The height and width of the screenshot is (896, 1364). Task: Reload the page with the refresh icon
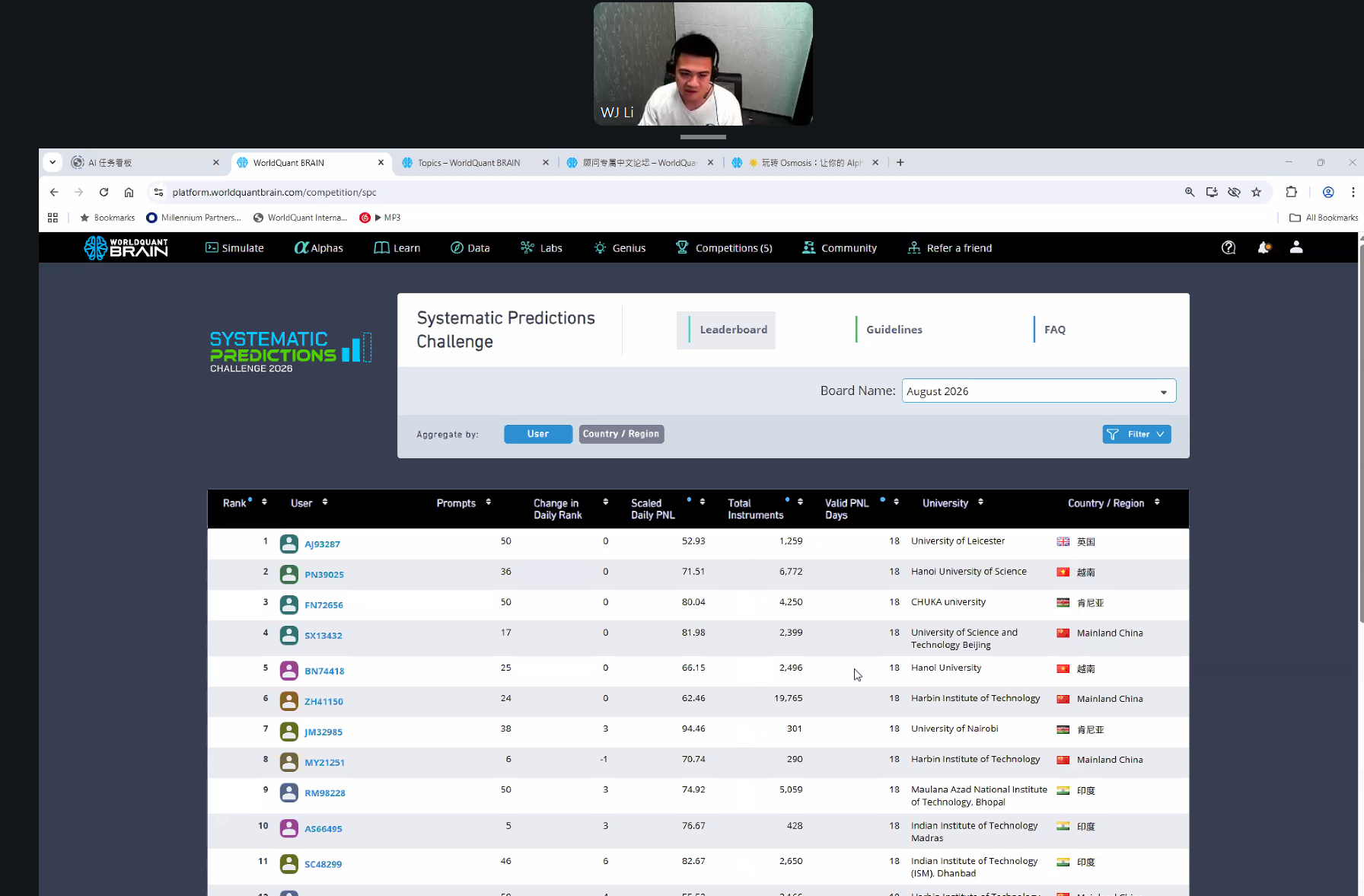point(104,192)
